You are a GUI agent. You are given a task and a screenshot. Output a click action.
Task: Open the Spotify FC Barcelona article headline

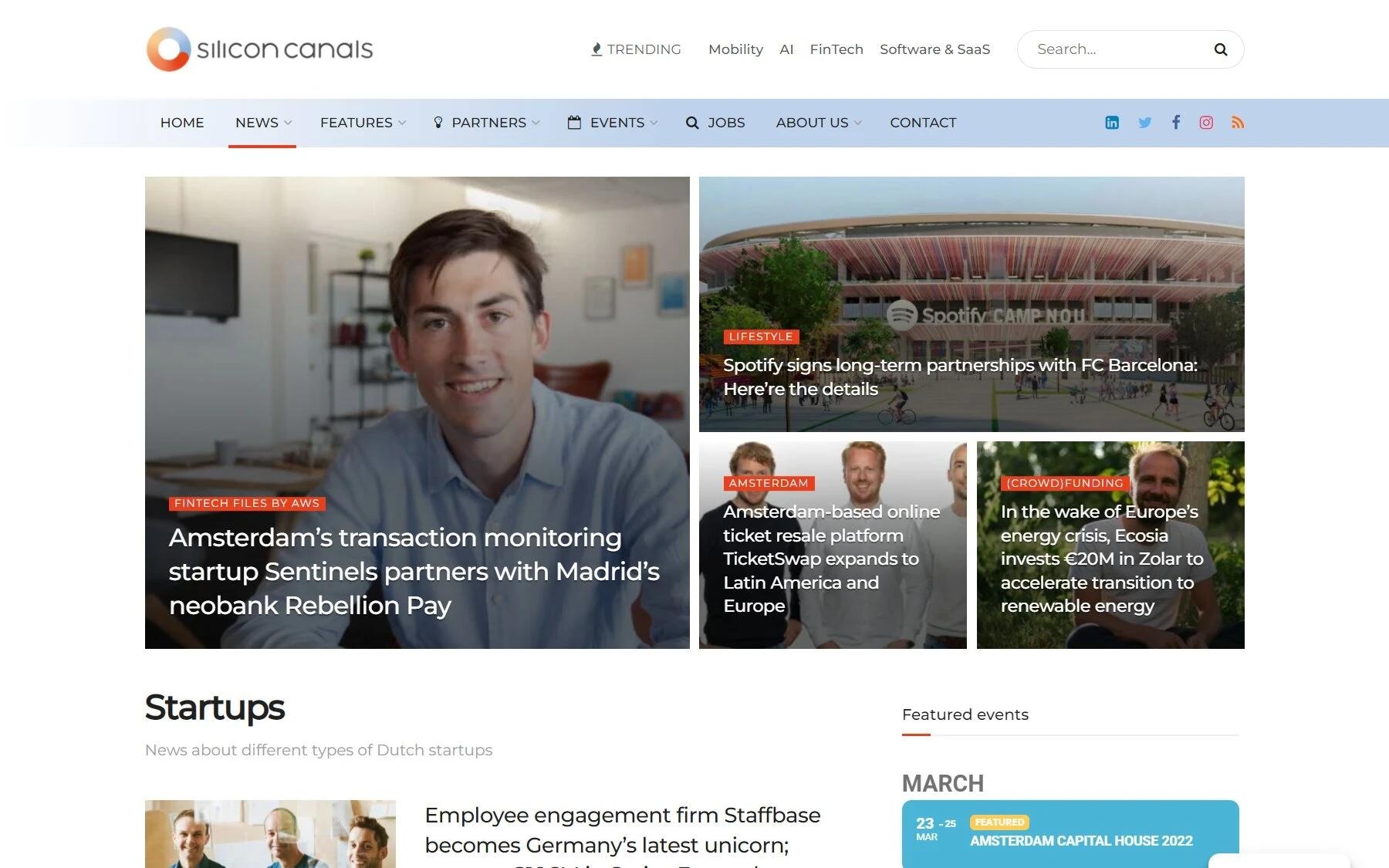pos(960,377)
